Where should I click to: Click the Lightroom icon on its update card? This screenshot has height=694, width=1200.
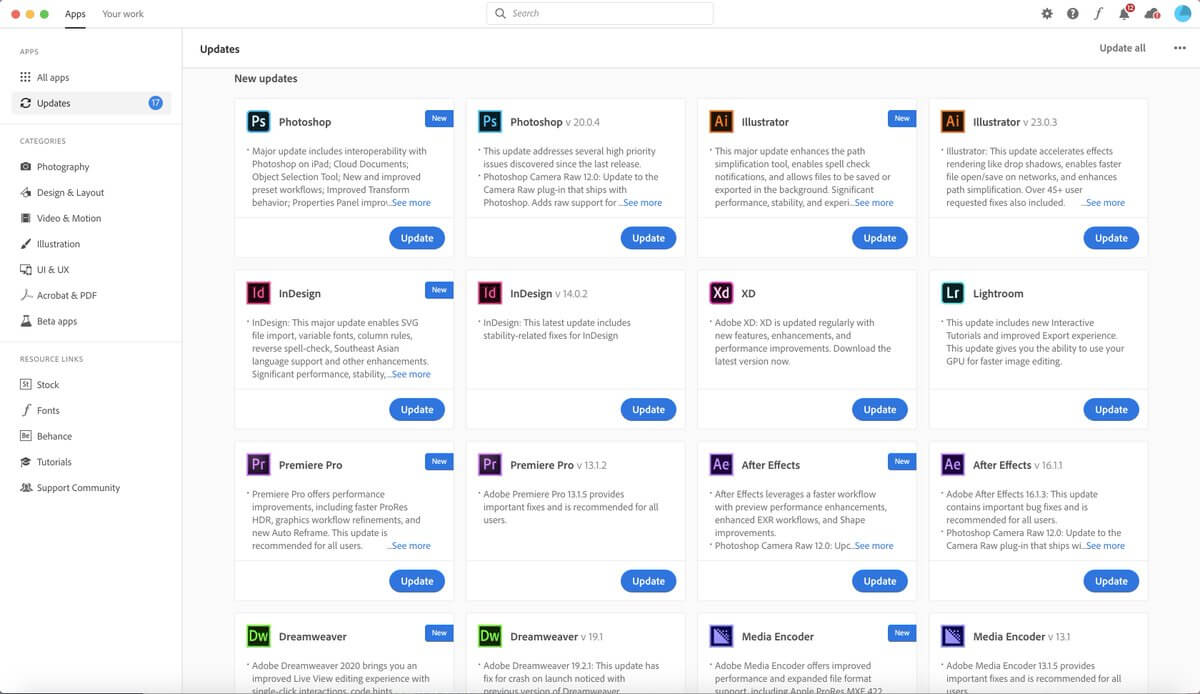pos(953,293)
